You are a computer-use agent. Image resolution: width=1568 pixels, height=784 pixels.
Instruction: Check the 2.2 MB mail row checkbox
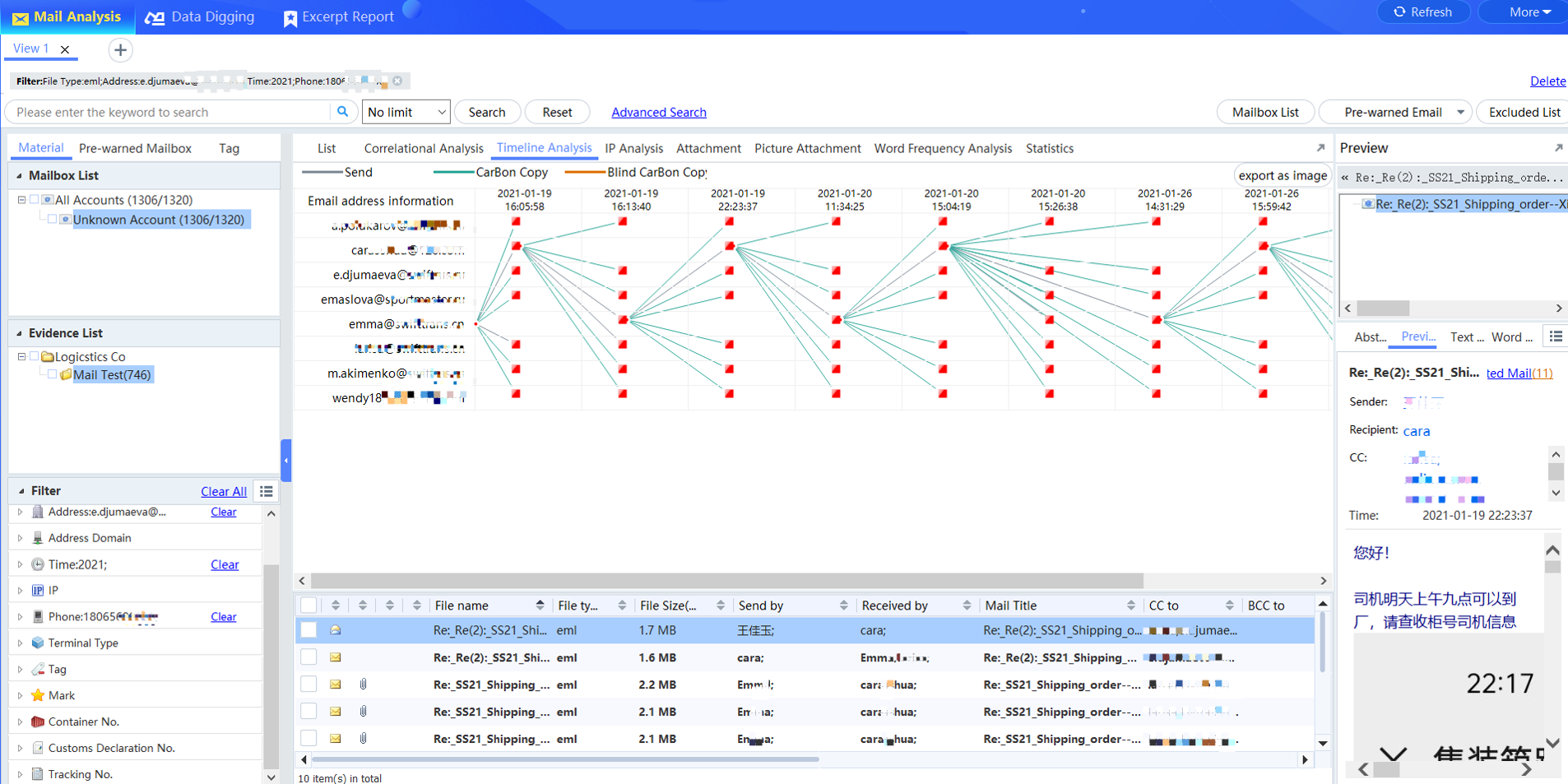[x=308, y=684]
